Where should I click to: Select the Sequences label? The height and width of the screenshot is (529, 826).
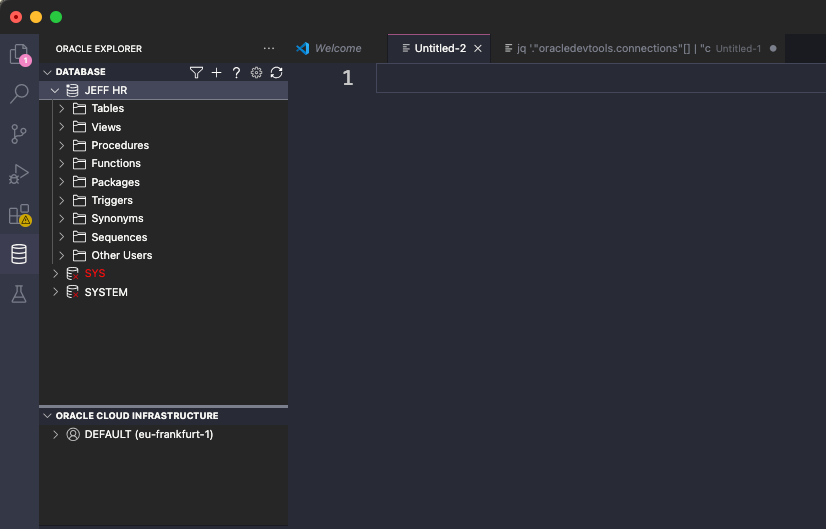point(119,237)
